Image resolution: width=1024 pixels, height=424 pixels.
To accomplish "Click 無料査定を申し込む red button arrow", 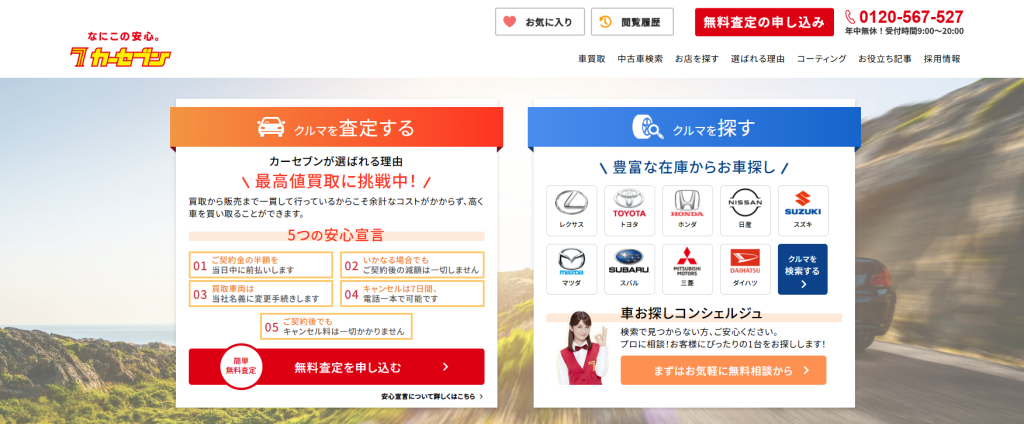I will coord(445,367).
